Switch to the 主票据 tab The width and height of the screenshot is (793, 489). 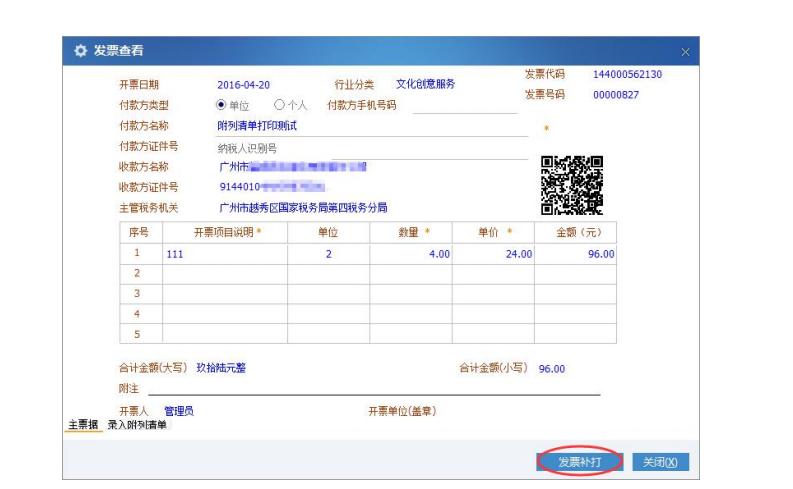(x=83, y=425)
